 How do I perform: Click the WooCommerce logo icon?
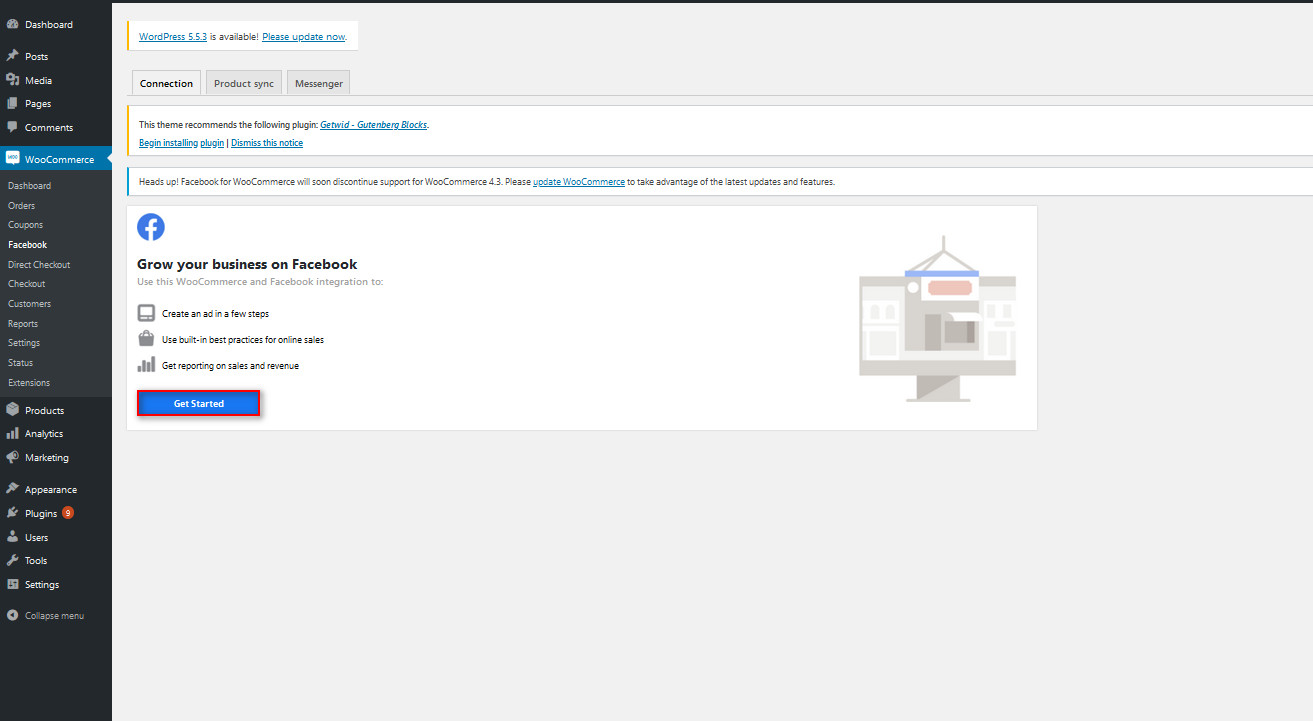(12, 158)
